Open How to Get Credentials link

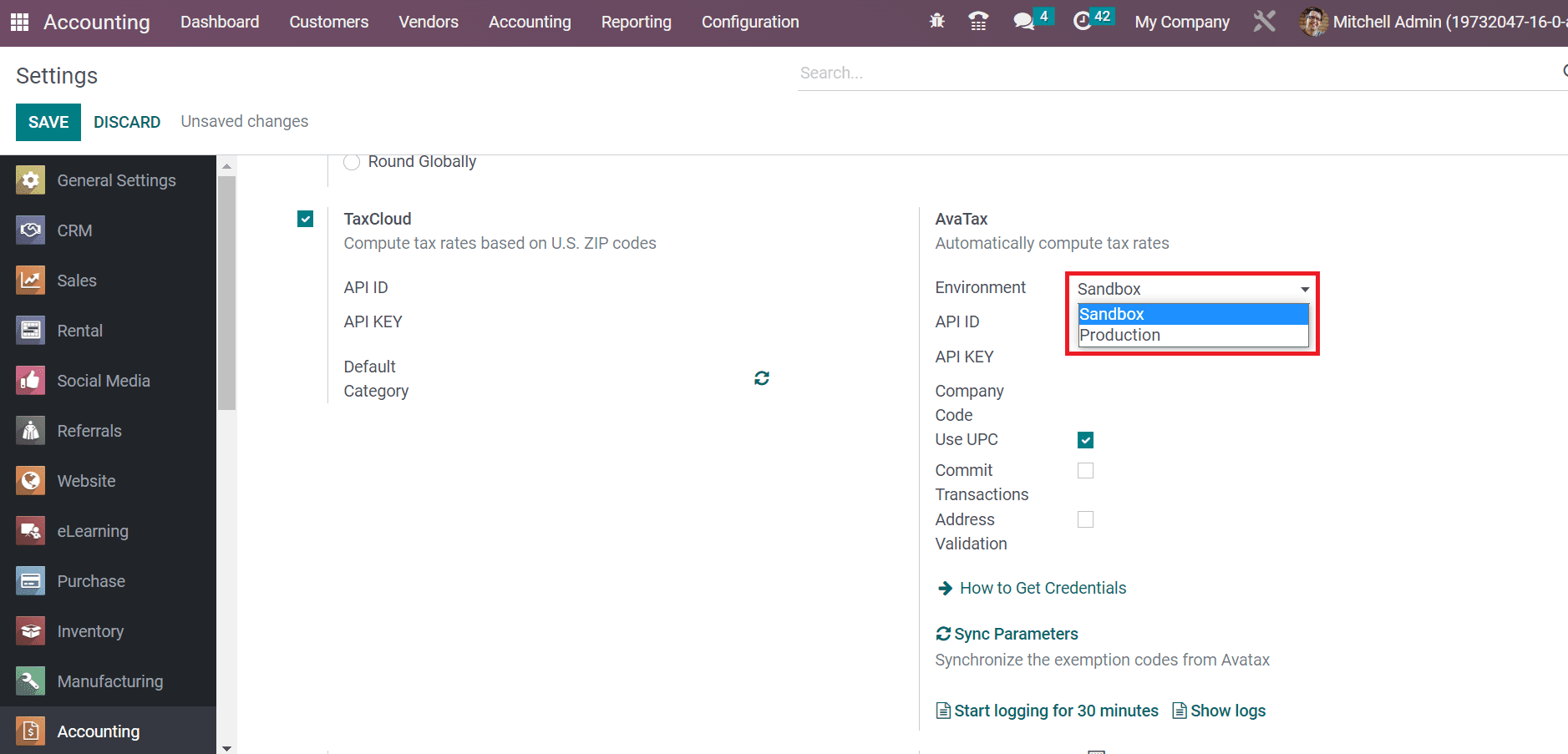pos(1043,588)
